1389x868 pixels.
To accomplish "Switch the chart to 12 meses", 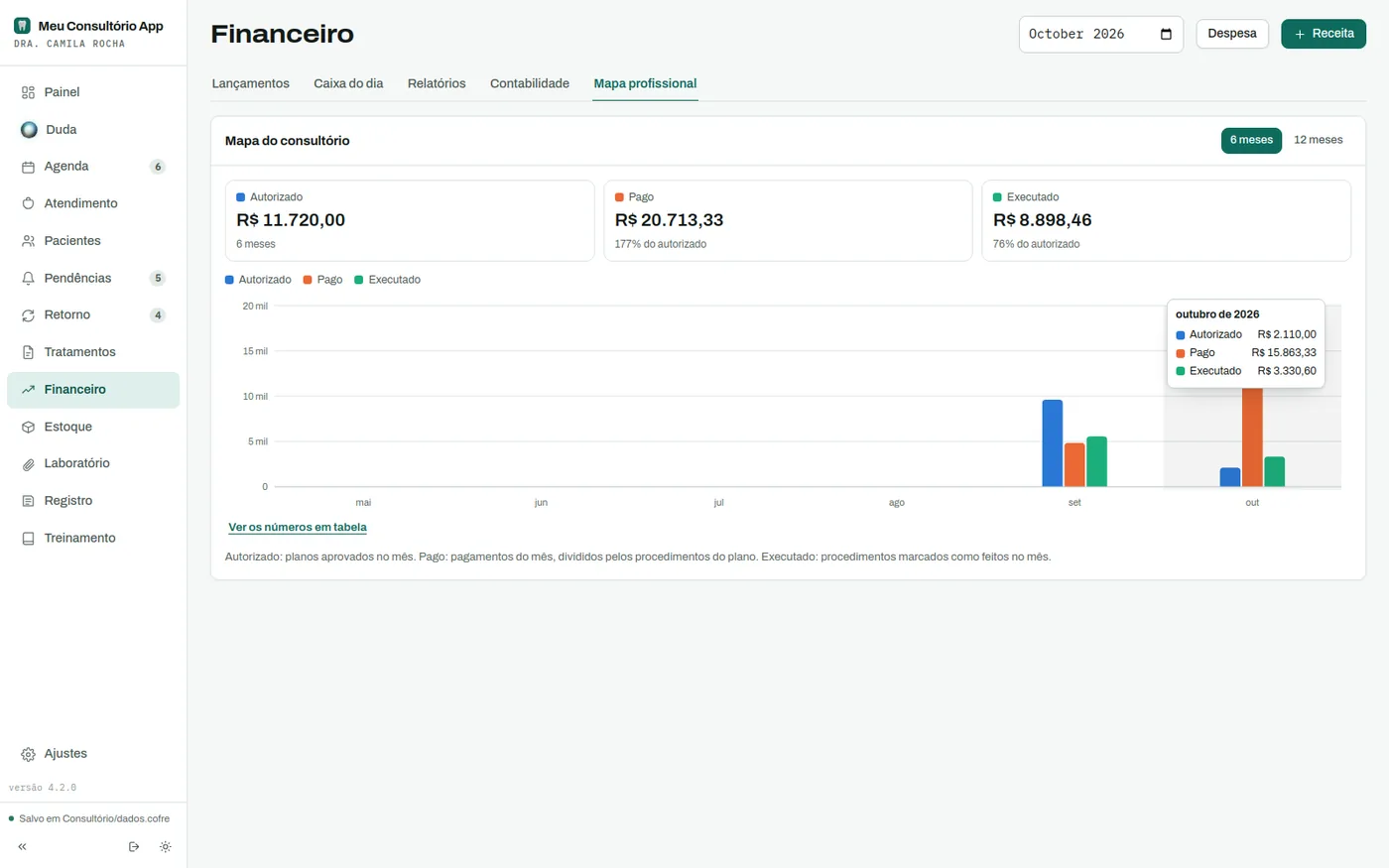I will [1318, 140].
